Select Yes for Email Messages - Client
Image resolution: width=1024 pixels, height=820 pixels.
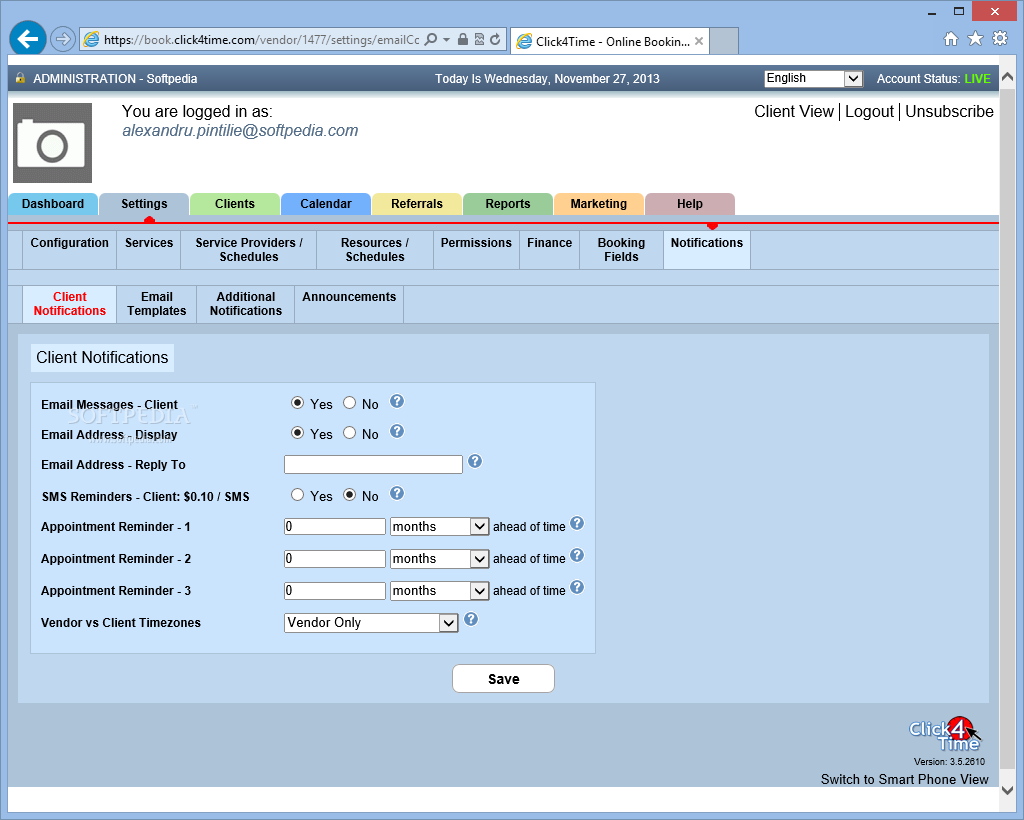click(297, 403)
